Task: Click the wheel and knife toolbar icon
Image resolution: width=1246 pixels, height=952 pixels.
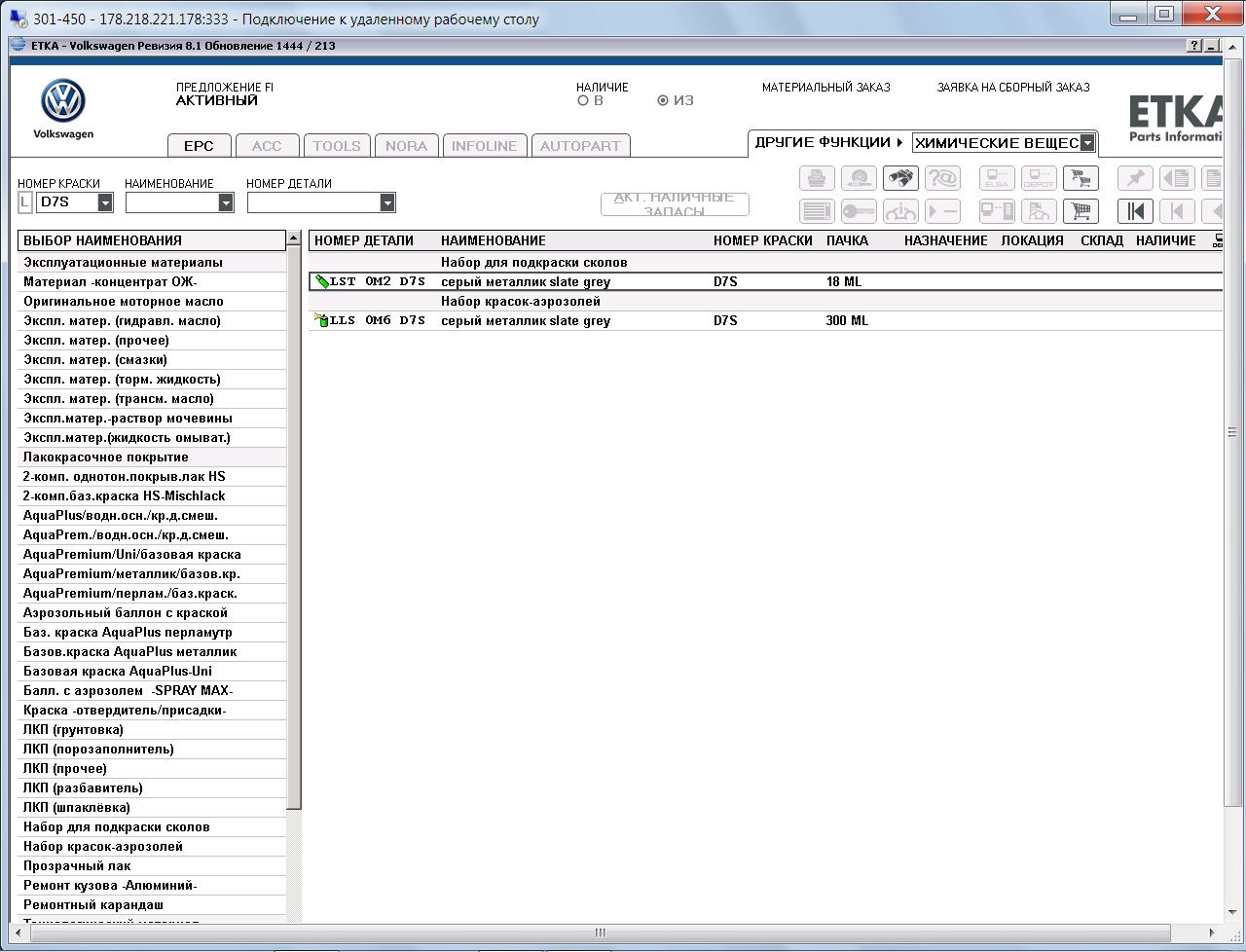Action: (x=860, y=178)
